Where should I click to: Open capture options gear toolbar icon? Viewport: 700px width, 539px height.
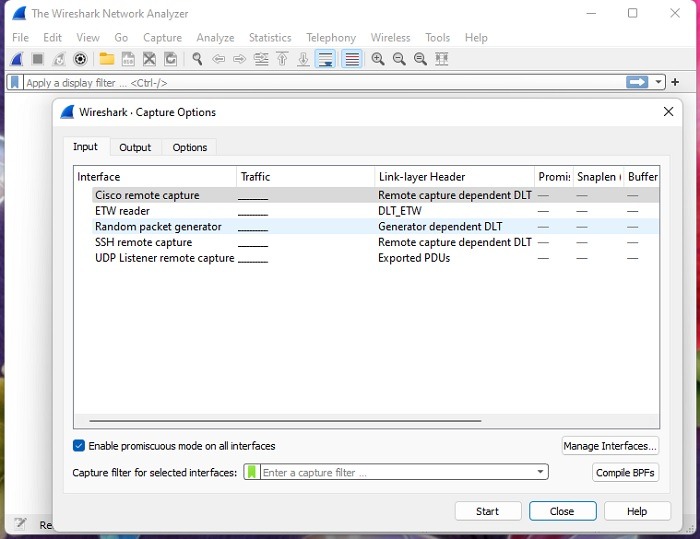pyautogui.click(x=80, y=59)
